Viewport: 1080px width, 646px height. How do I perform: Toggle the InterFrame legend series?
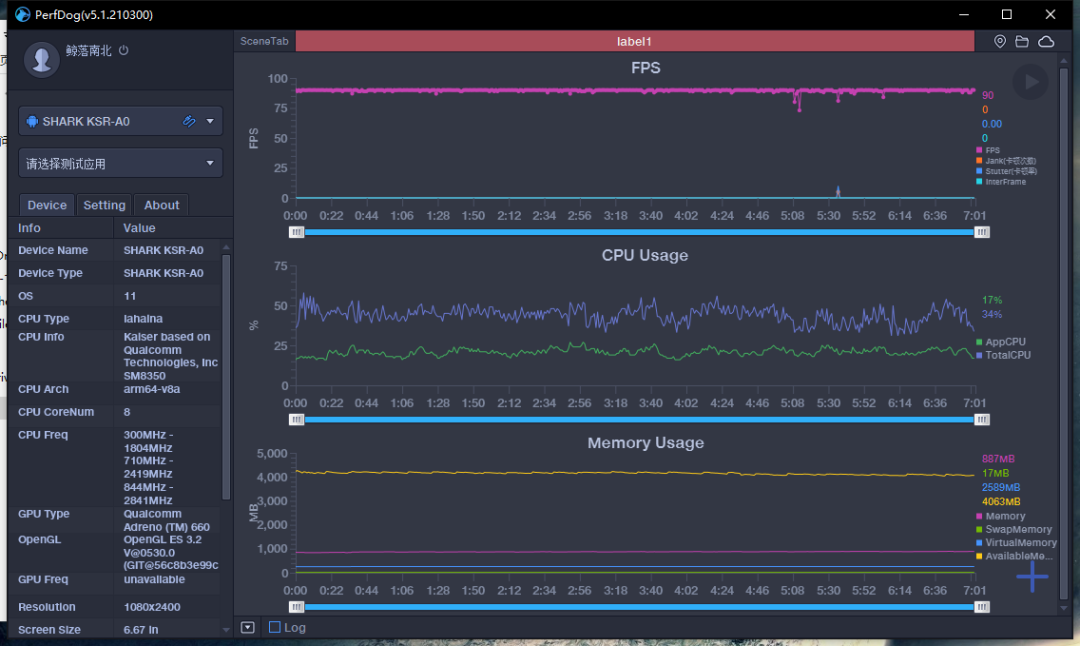pyautogui.click(x=1001, y=182)
